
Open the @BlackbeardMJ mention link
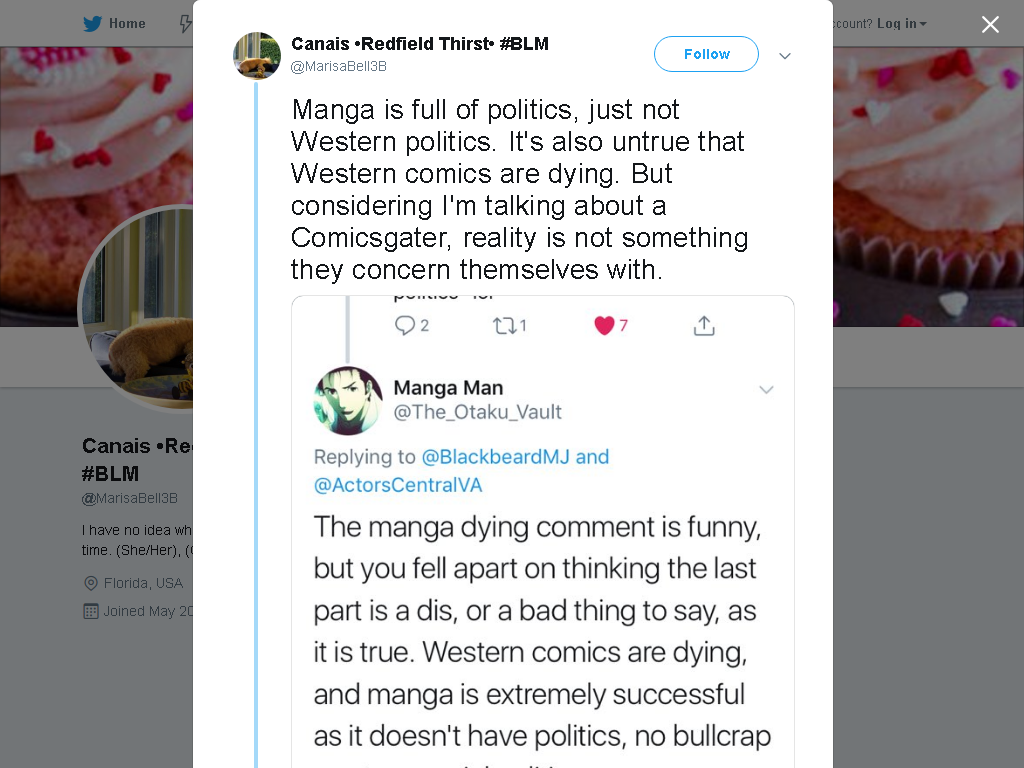[x=496, y=456]
